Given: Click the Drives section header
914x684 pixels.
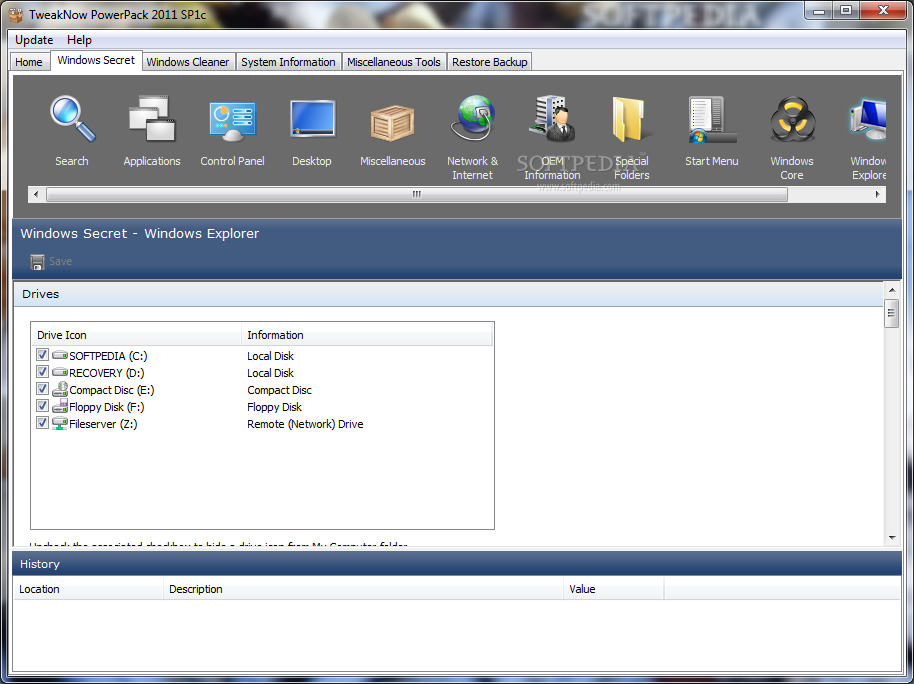Looking at the screenshot, I should 448,294.
